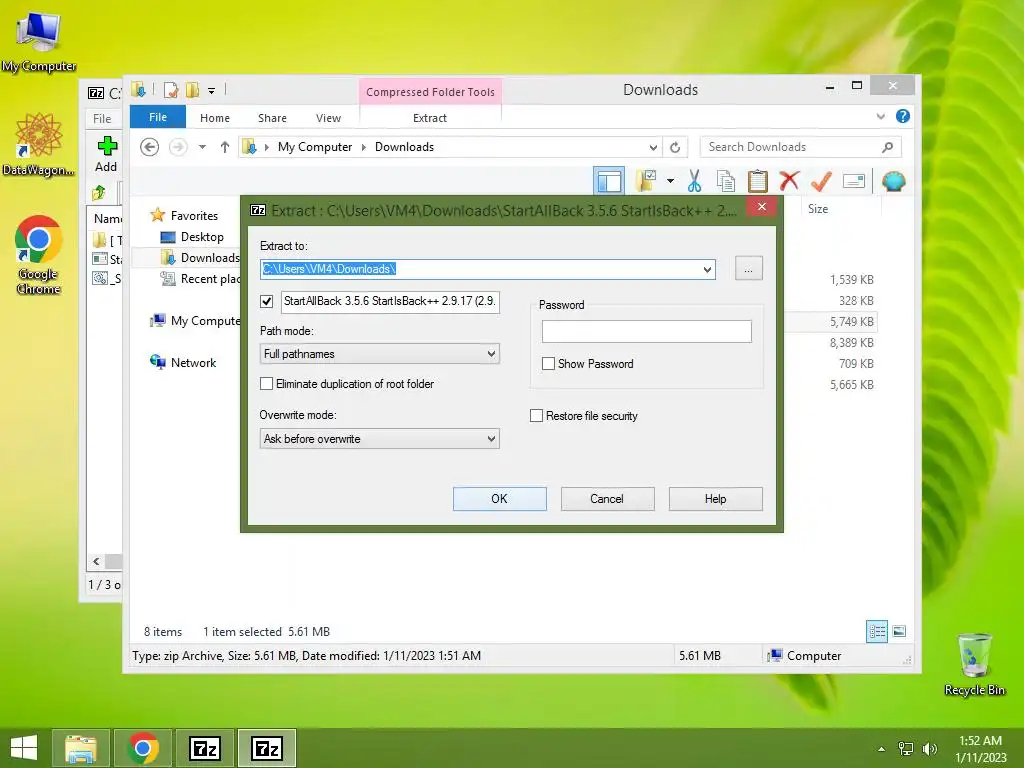Click the Help button in Extract dialog
Viewport: 1024px width, 768px height.
coord(716,499)
